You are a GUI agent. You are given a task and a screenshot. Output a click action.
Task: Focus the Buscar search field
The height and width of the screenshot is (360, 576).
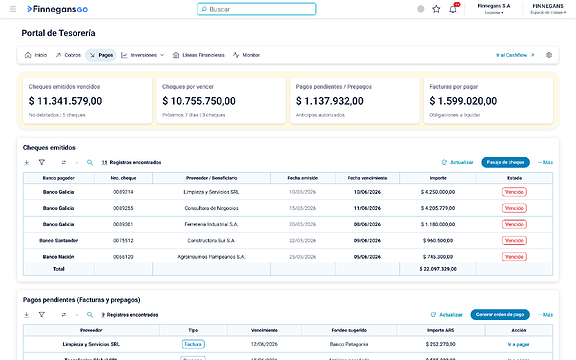pos(256,9)
